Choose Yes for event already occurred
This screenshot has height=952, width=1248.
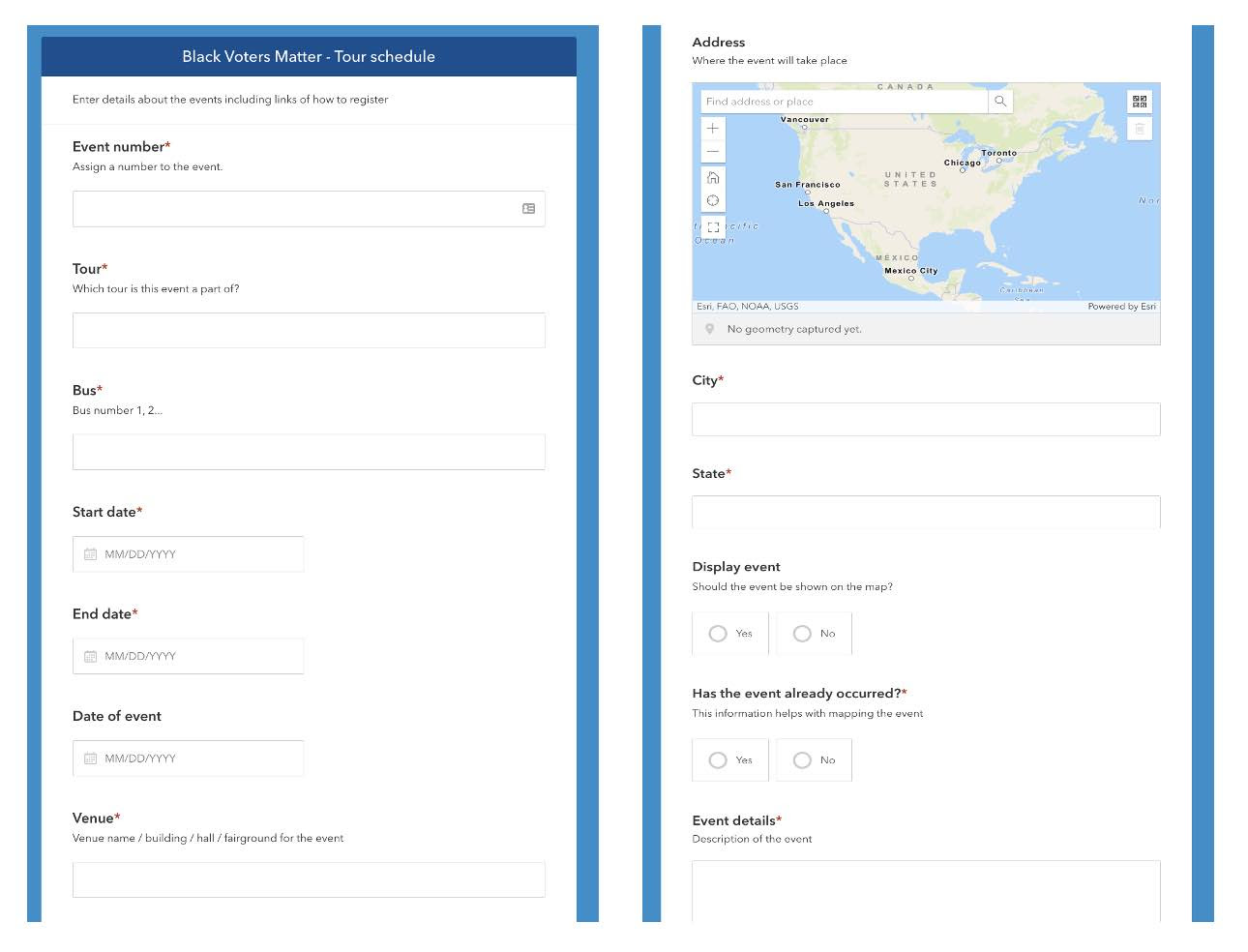(730, 760)
